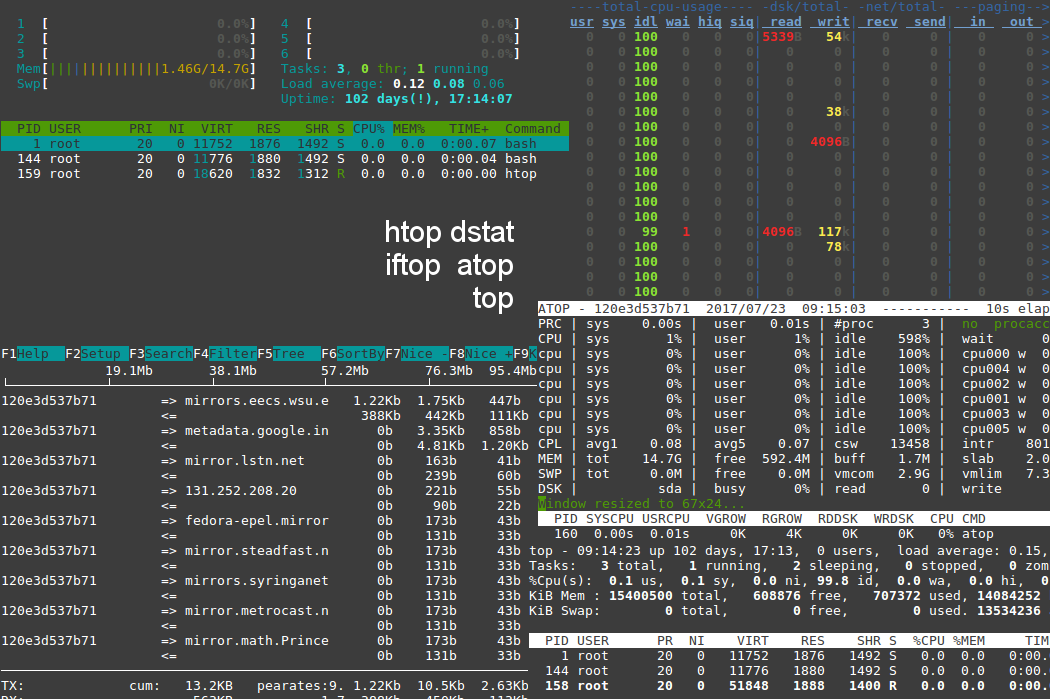
Task: Click top %CPU column header
Action: [x=928, y=641]
